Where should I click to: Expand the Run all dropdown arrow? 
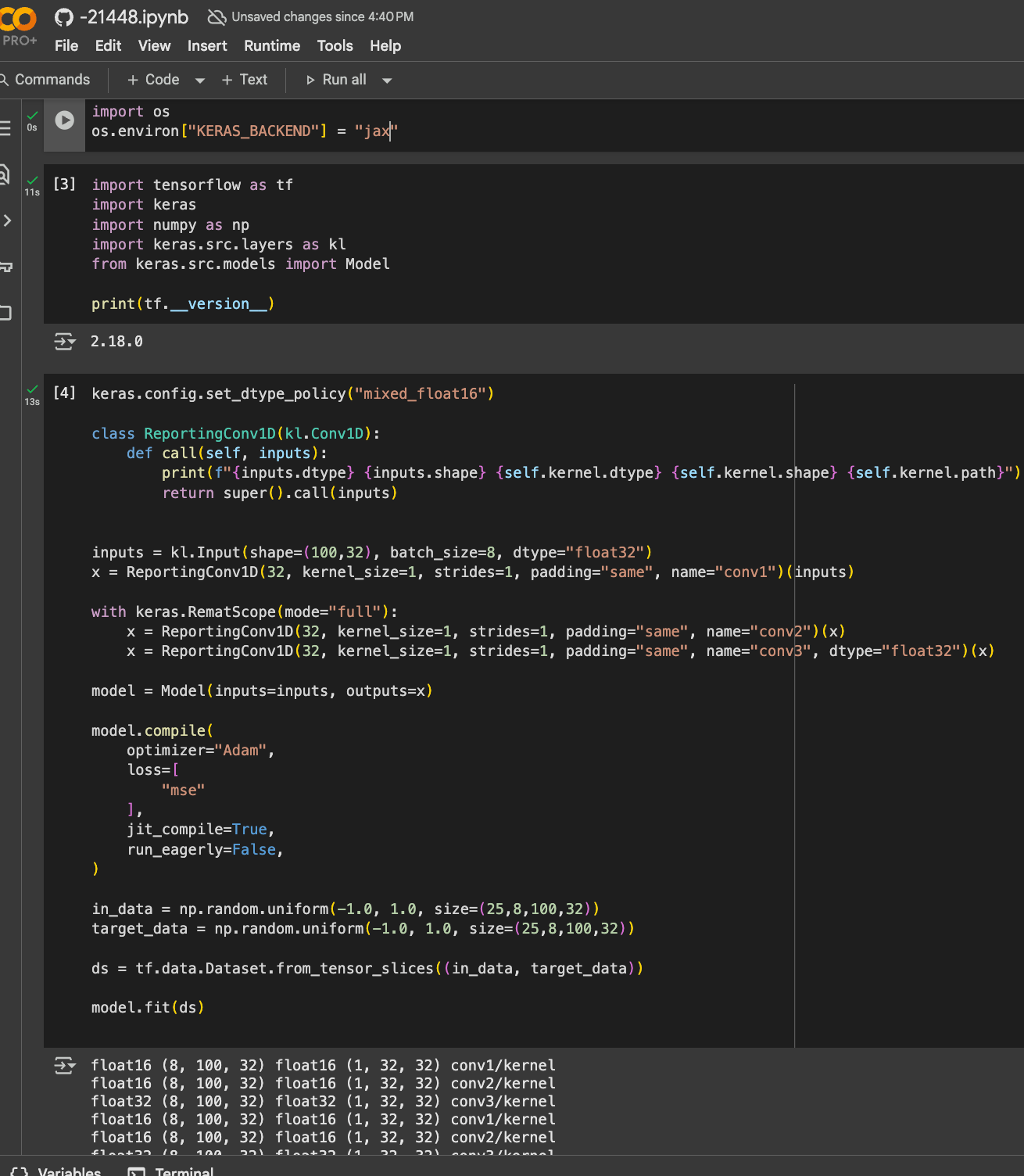(x=387, y=80)
